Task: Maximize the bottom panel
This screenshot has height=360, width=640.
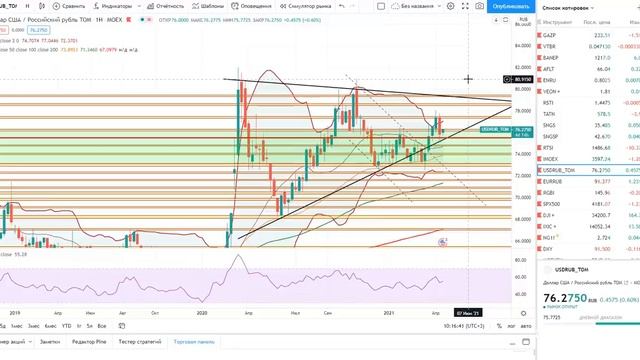Action: click(x=526, y=342)
